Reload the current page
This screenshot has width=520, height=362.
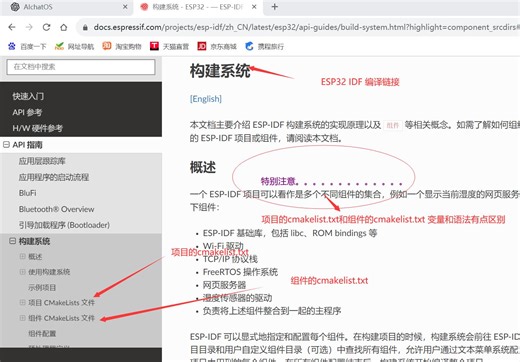(46, 27)
